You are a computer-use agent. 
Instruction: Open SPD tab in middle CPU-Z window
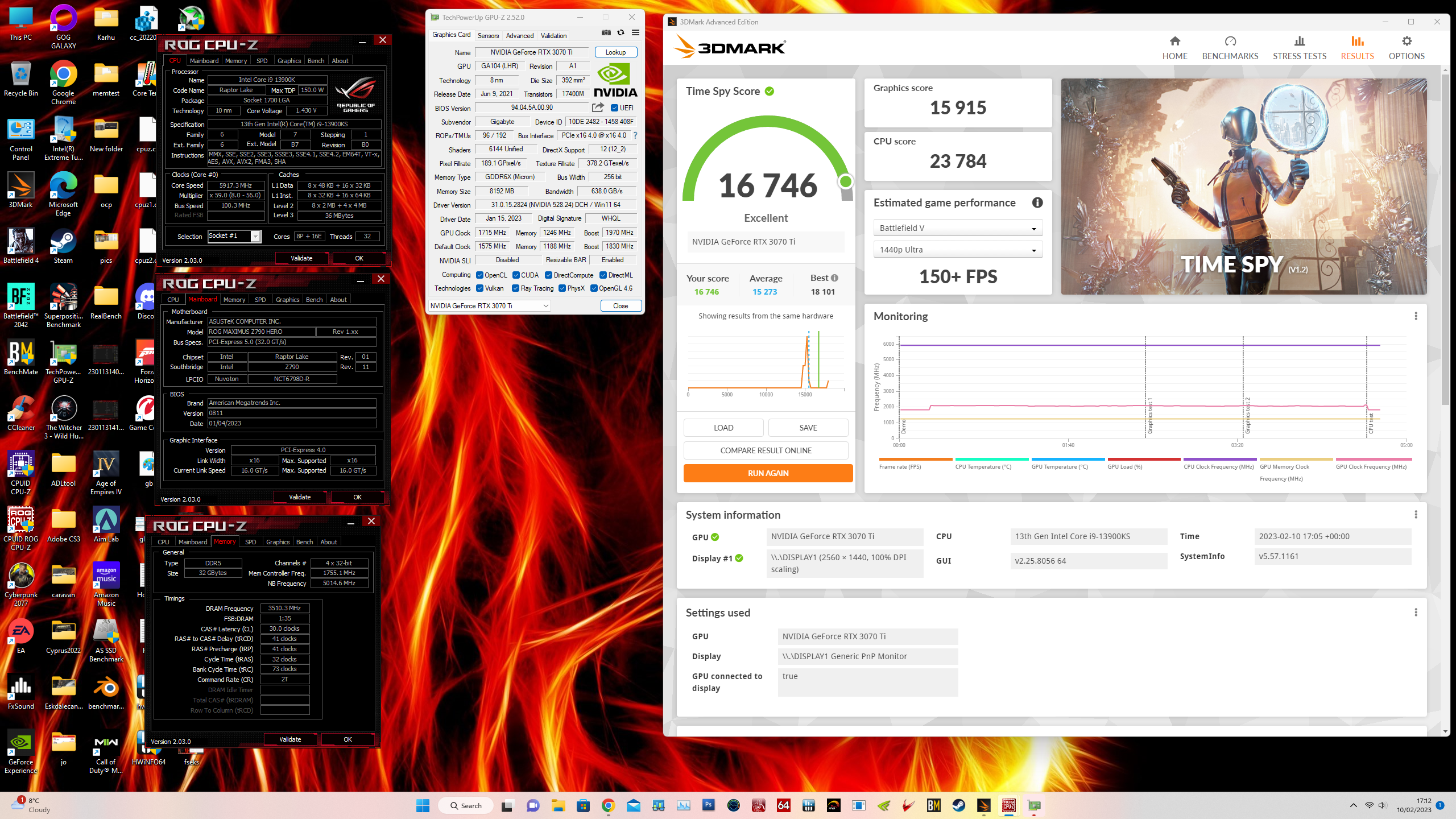click(260, 300)
